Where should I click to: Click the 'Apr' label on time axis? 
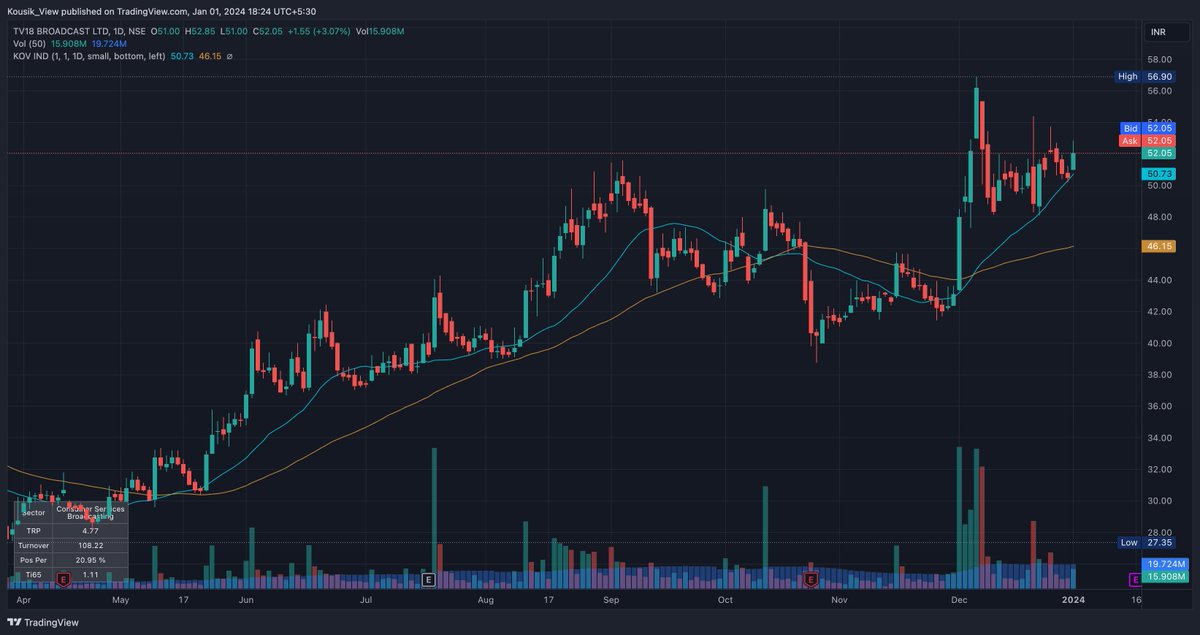tap(24, 599)
